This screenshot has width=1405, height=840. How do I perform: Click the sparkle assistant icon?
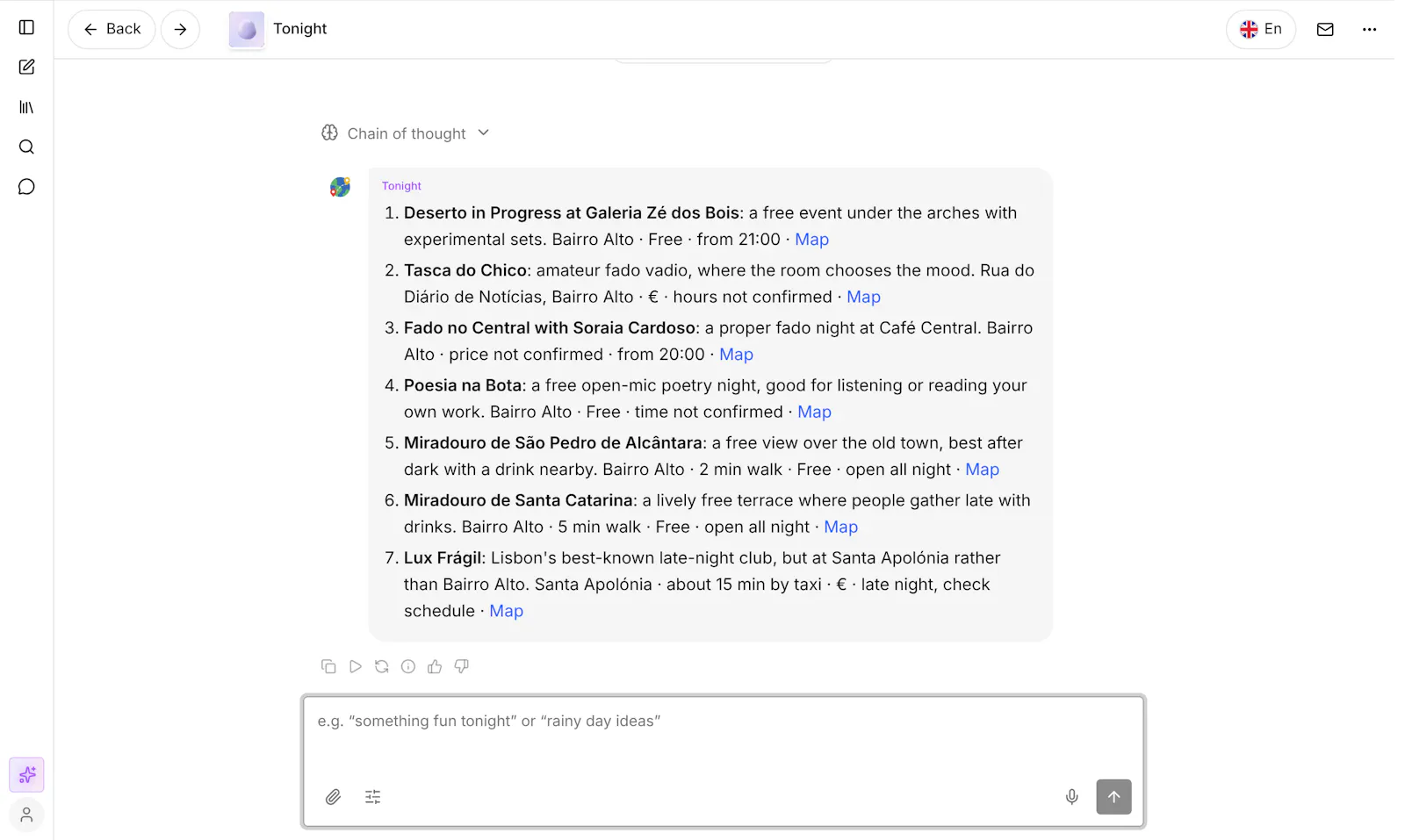26,775
